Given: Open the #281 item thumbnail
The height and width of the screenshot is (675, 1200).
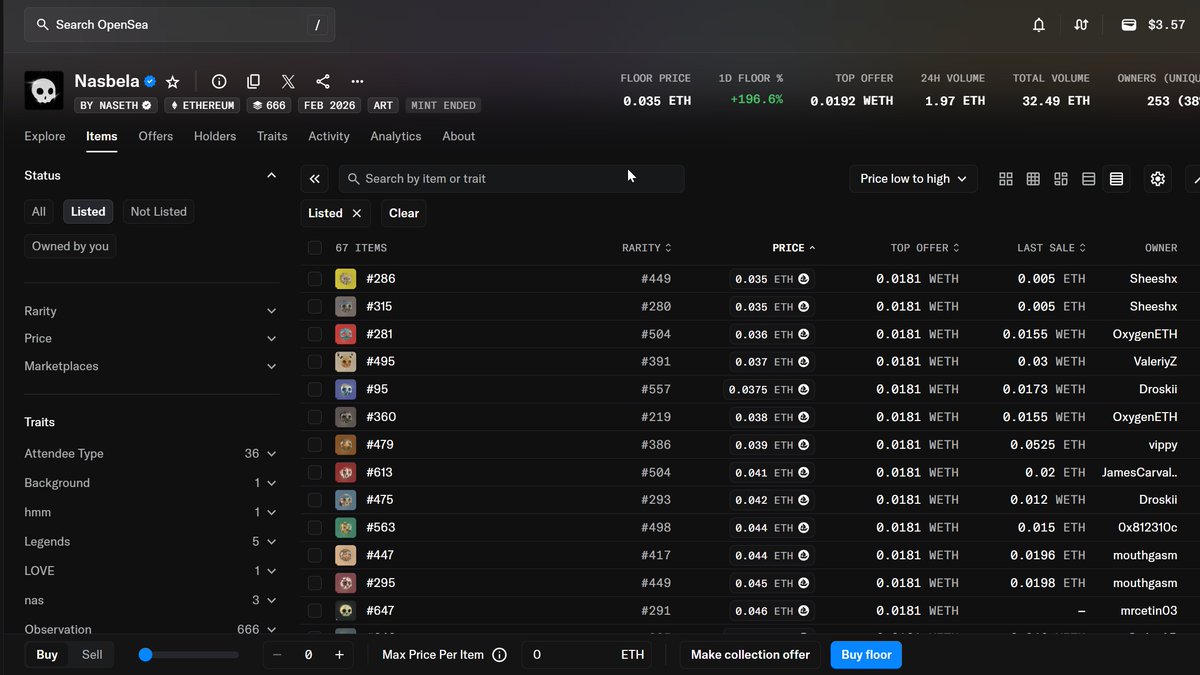Looking at the screenshot, I should click(345, 334).
